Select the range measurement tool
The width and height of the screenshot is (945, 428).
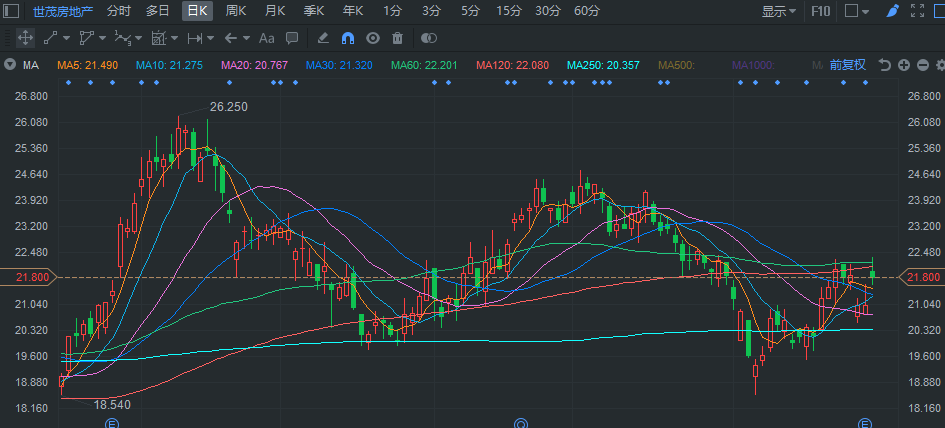195,38
